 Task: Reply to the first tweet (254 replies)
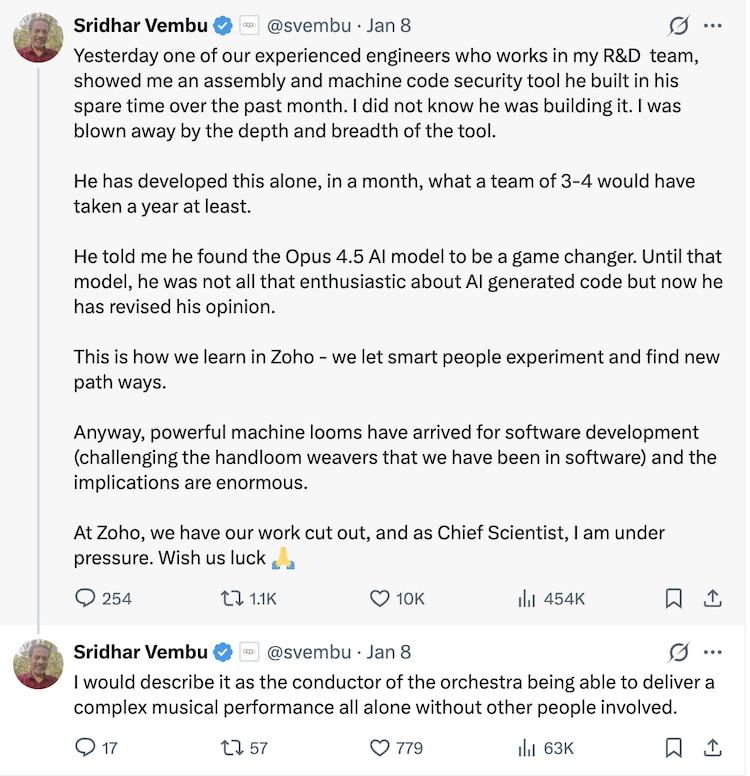point(86,598)
